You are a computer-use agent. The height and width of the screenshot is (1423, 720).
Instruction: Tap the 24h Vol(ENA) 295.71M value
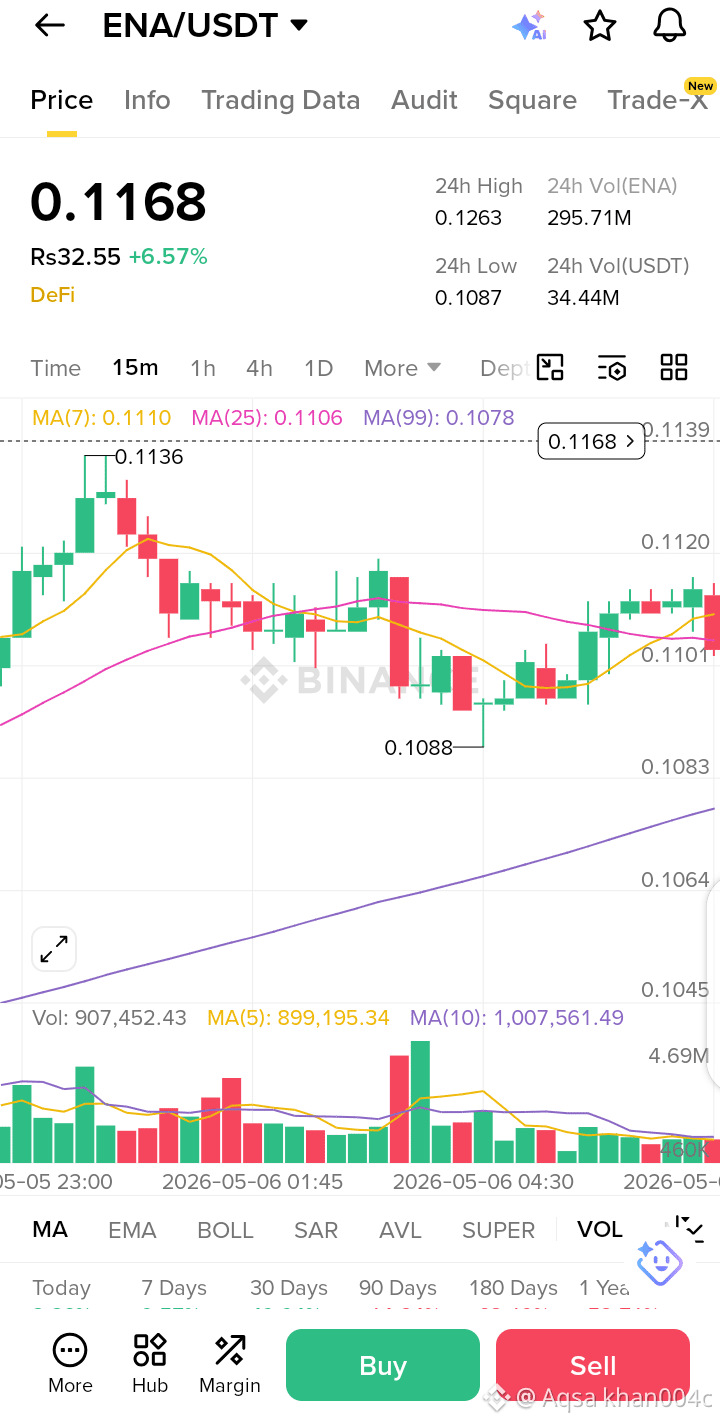(589, 218)
